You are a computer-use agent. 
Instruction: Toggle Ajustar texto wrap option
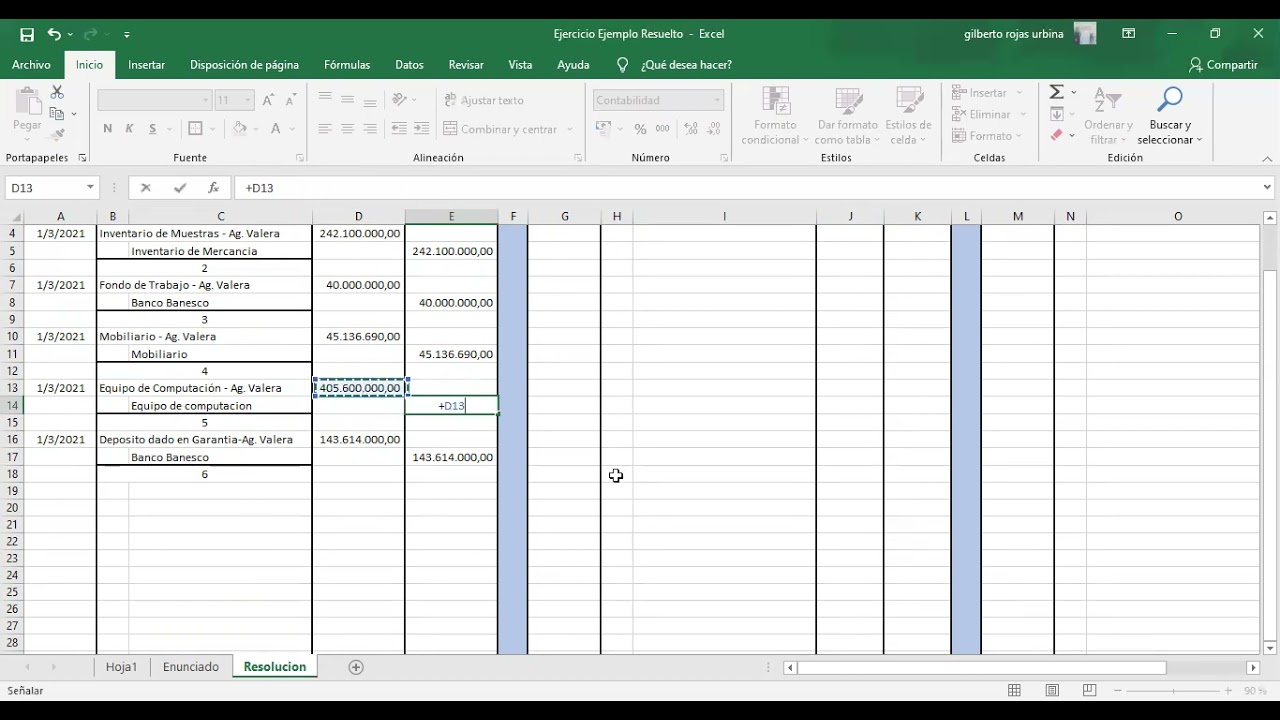pyautogui.click(x=484, y=100)
